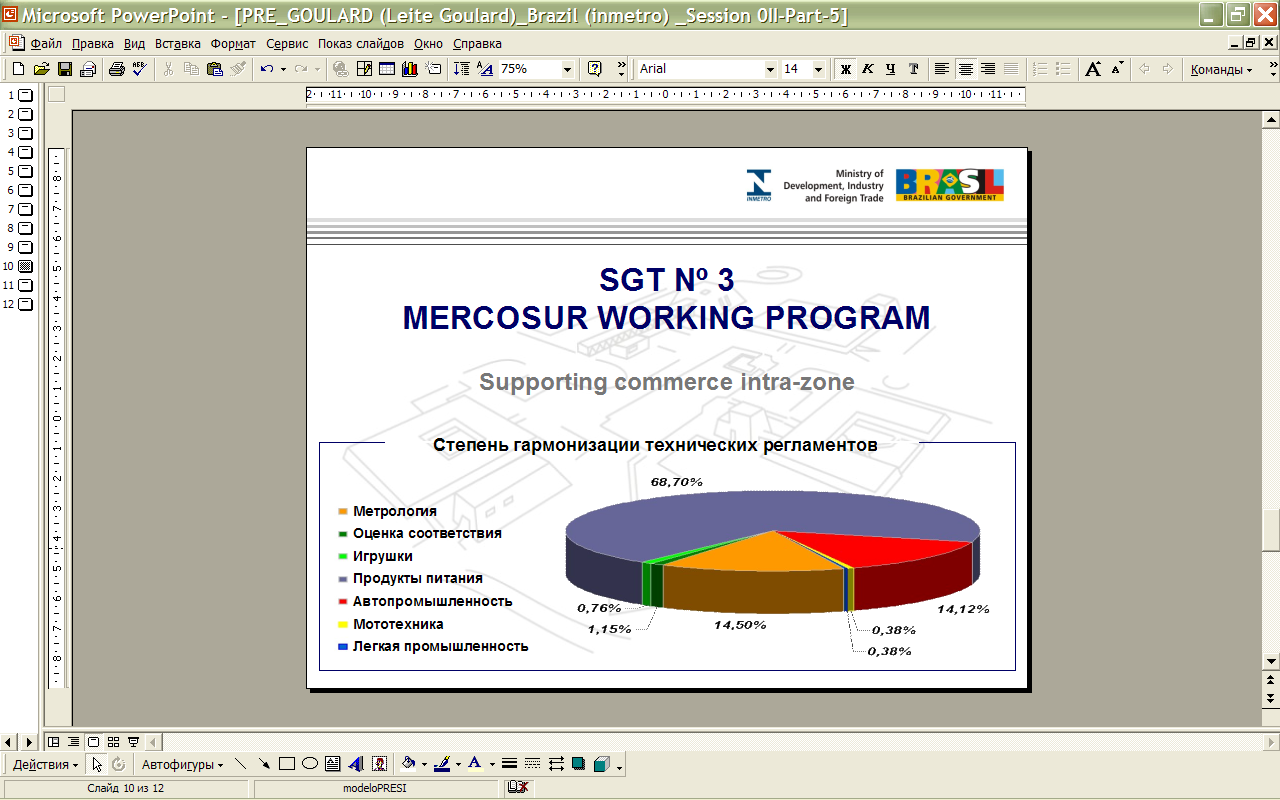Select slide 12 in the outline pane
The height and width of the screenshot is (800, 1280).
coord(25,304)
